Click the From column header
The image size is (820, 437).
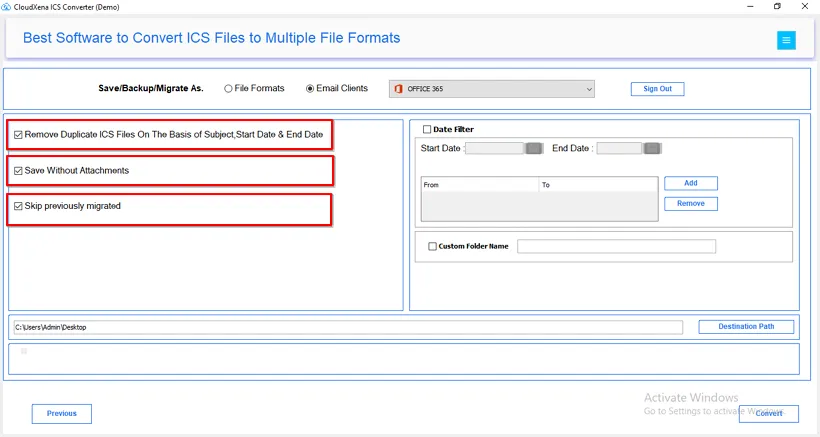coord(480,185)
